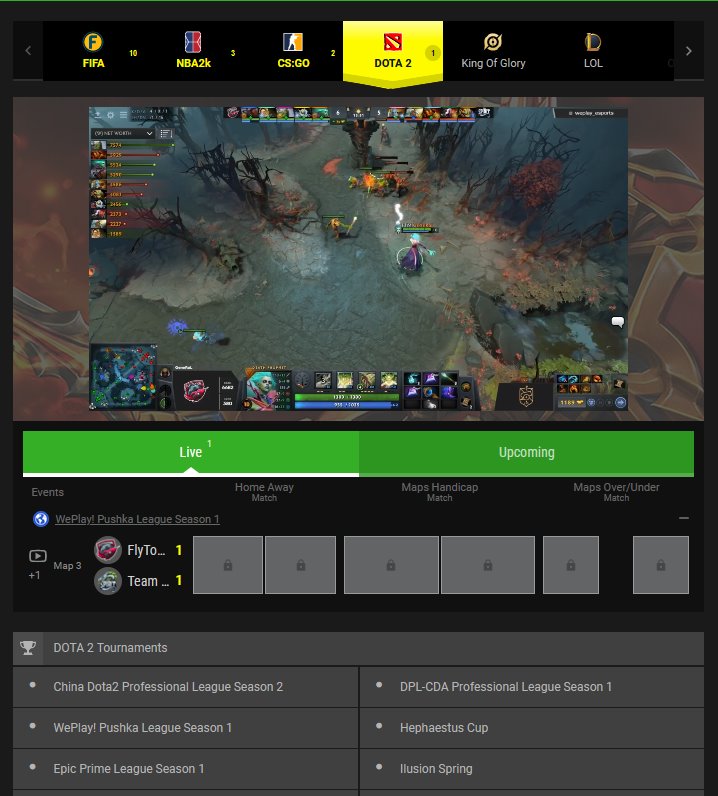
Task: Click the first locked Maps Over/Under button
Action: (571, 565)
